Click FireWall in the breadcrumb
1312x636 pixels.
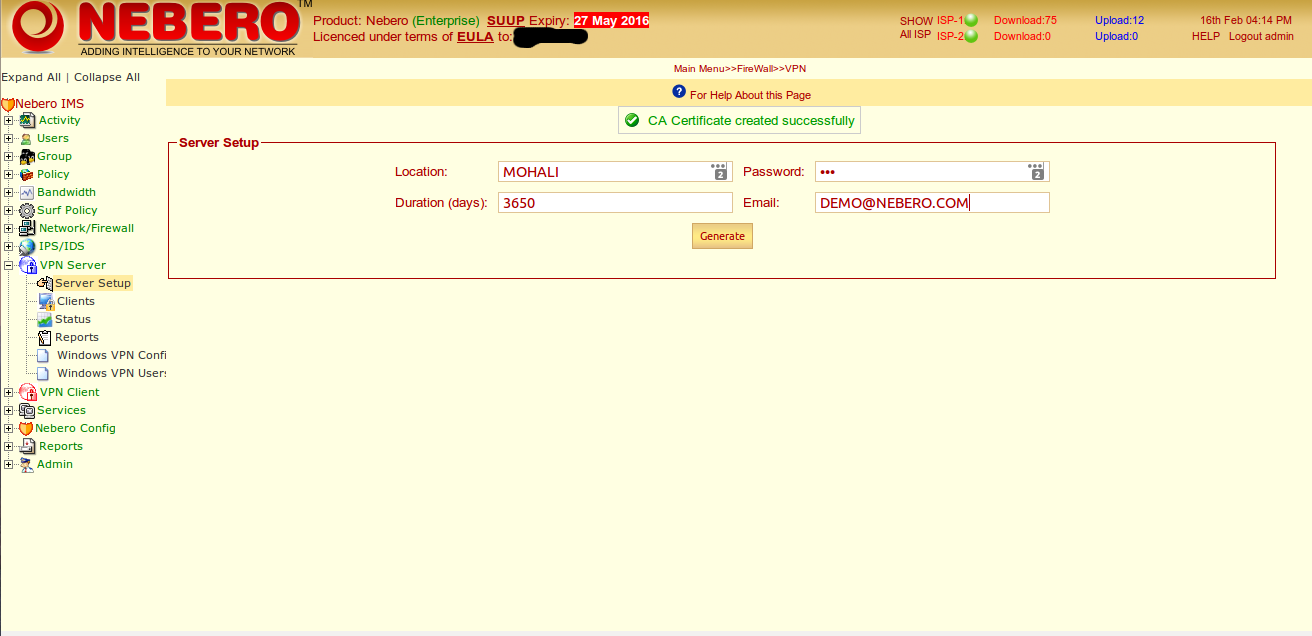click(756, 69)
